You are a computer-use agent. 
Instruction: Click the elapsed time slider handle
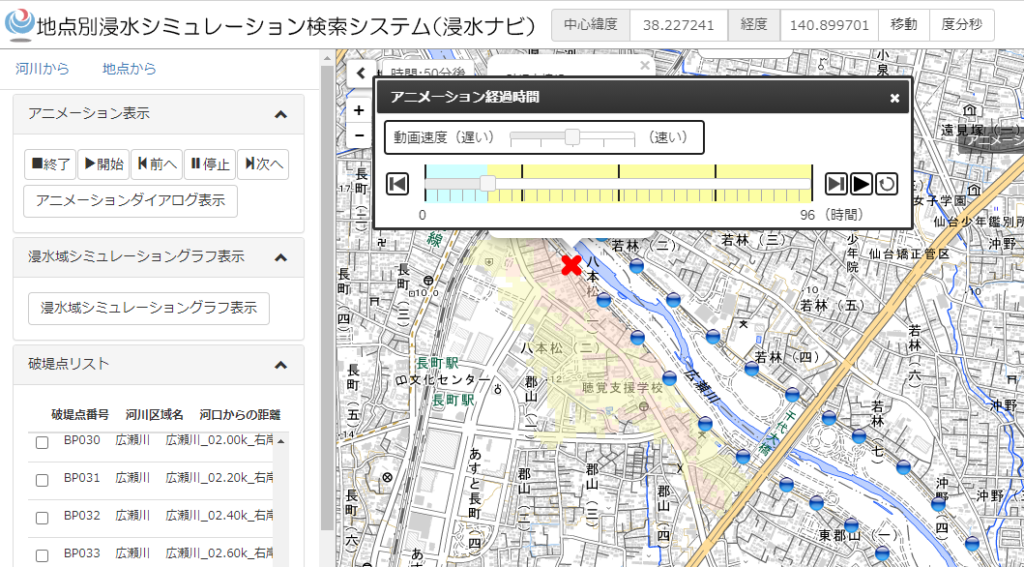click(487, 184)
